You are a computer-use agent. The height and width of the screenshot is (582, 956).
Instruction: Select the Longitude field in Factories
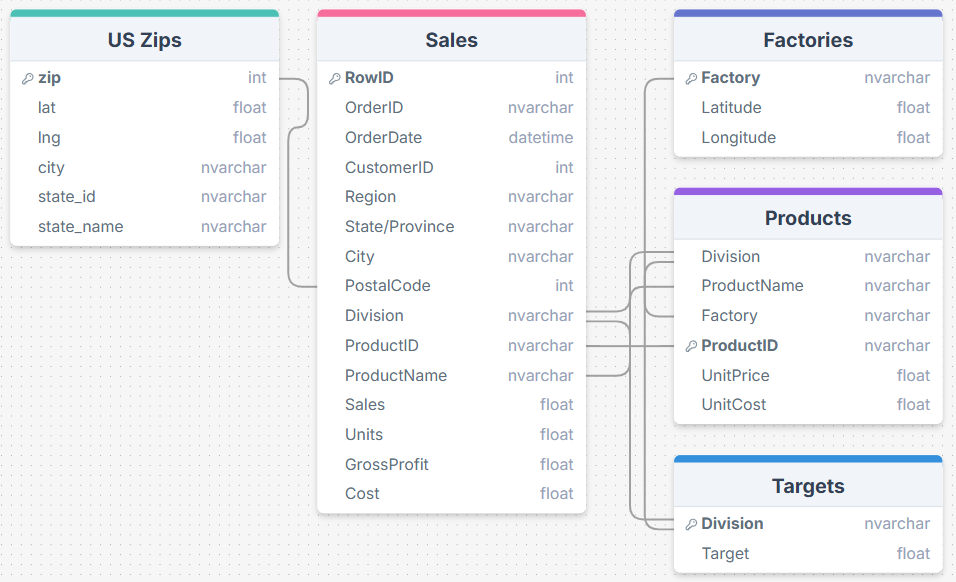click(739, 138)
